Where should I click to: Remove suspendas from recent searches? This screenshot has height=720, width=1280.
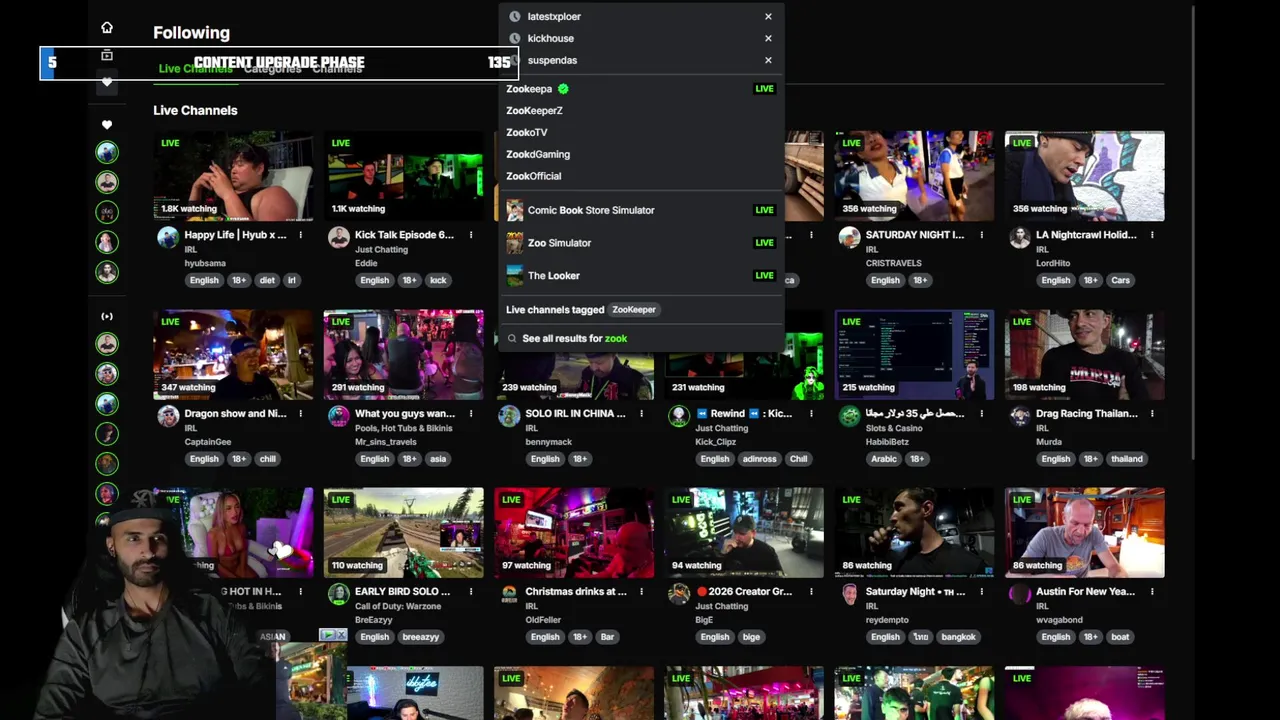[768, 60]
